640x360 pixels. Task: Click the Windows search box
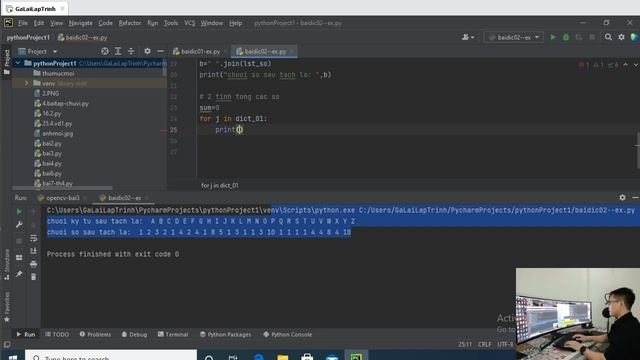[x=111, y=356]
